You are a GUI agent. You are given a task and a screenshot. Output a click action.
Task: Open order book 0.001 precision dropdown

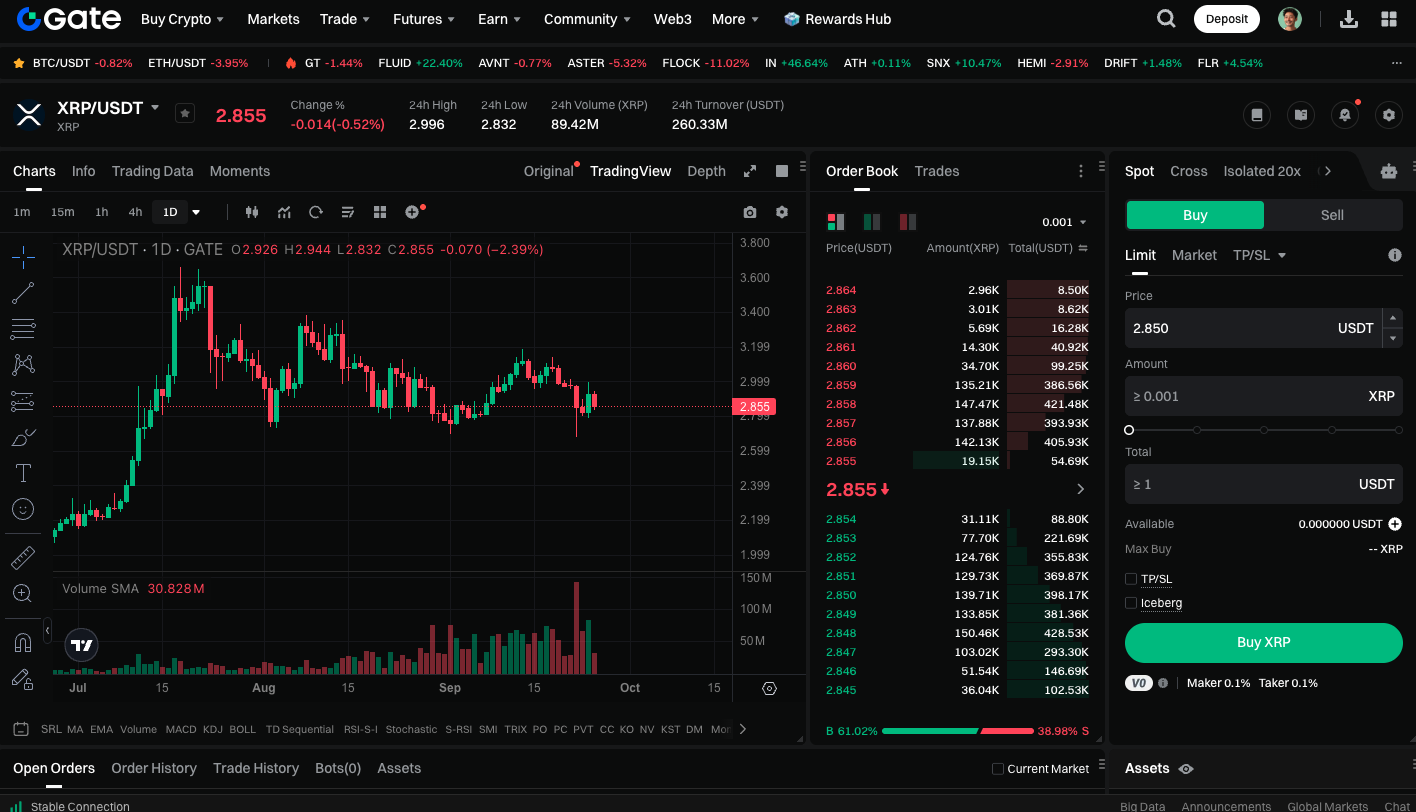tap(1064, 222)
